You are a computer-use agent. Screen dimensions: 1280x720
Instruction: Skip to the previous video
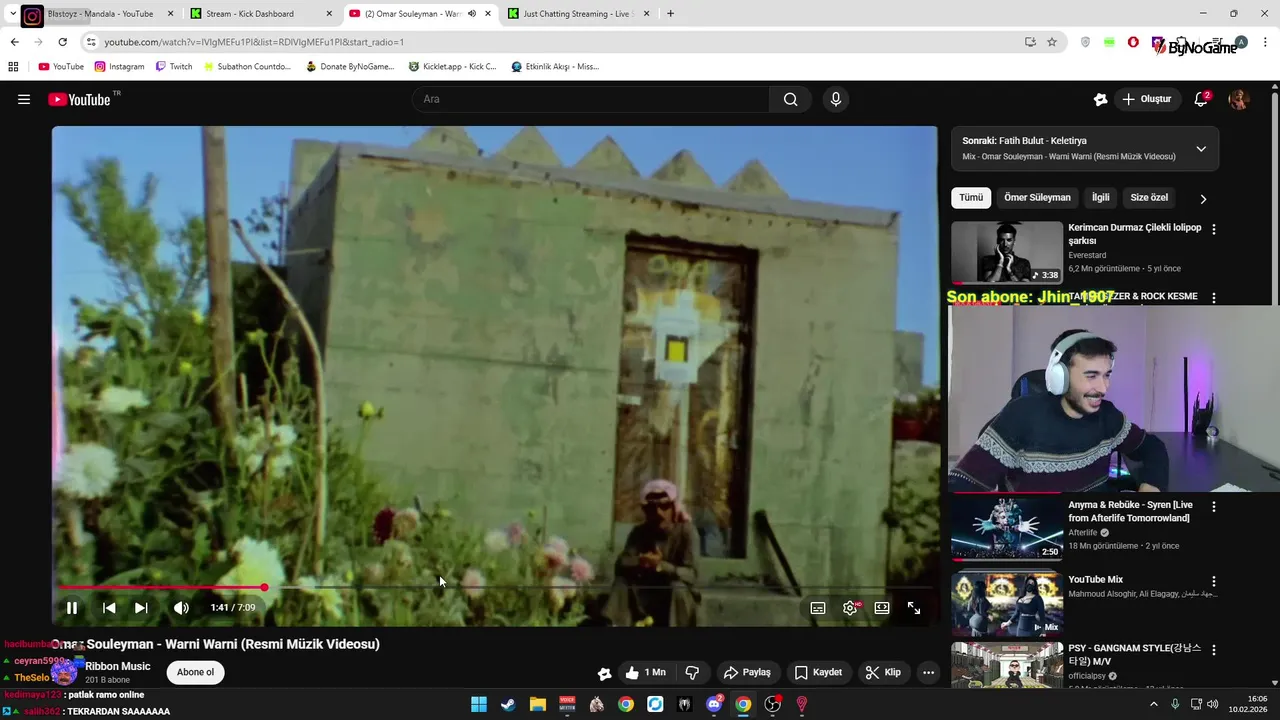[109, 607]
